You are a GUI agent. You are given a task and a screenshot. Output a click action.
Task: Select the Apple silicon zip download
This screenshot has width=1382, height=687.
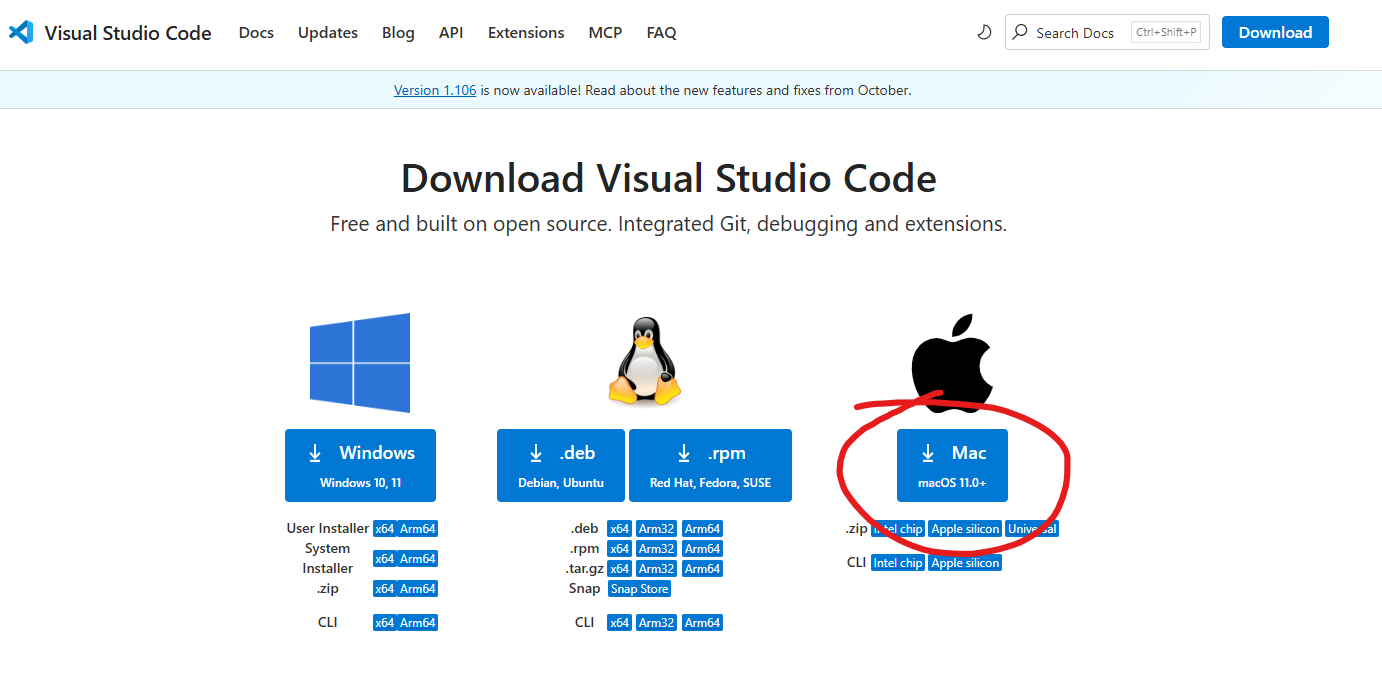tap(964, 528)
